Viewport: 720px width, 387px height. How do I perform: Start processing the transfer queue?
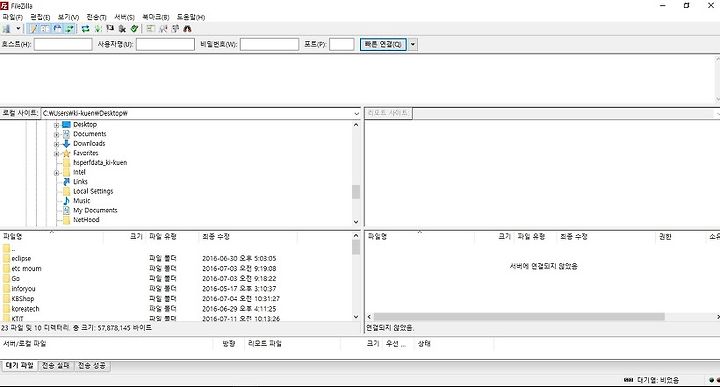[x=98, y=29]
